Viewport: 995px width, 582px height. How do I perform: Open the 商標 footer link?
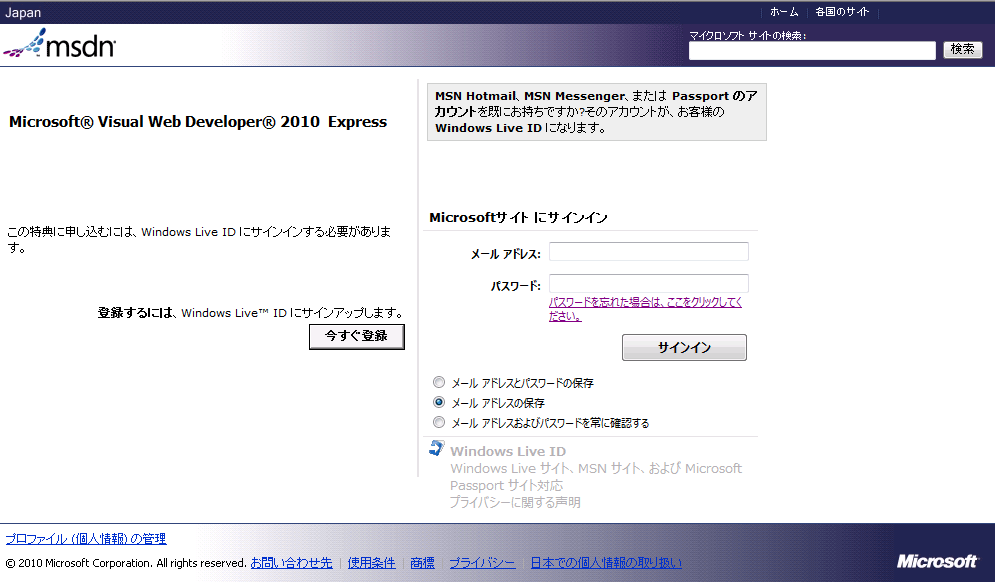[x=423, y=563]
